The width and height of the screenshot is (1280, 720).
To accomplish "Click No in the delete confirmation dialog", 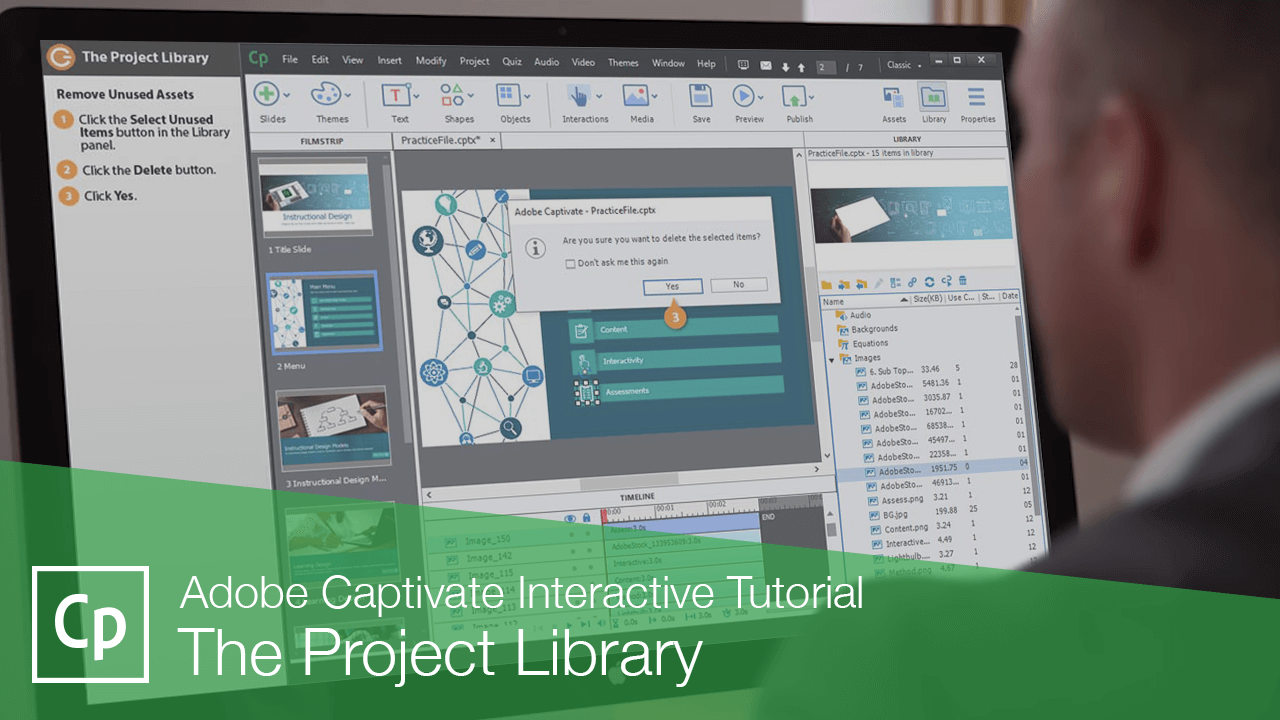I will [x=738, y=284].
